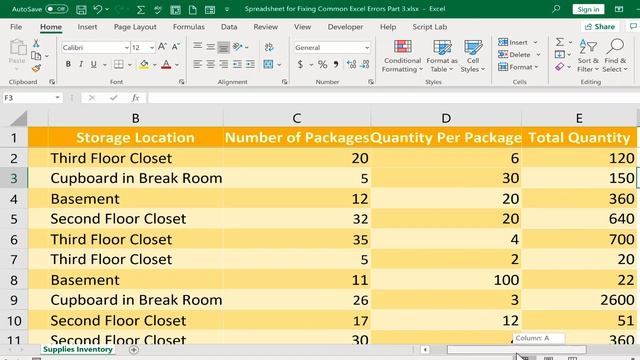Open the font name Calibri dropdown

(127, 48)
